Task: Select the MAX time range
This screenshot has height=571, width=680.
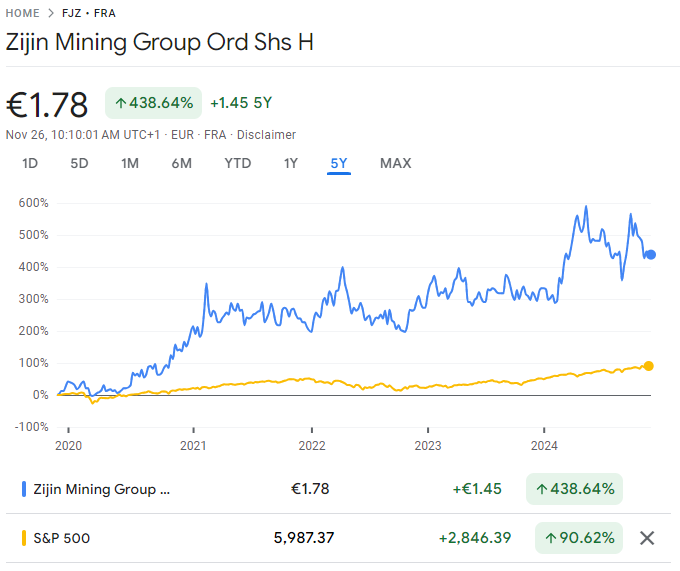Action: point(396,163)
